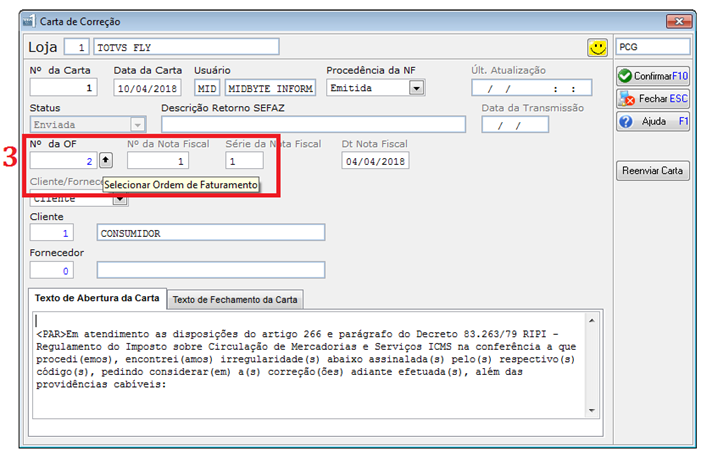The height and width of the screenshot is (451, 701).
Task: Expand the Procedência da NF dropdown
Action: tap(416, 88)
